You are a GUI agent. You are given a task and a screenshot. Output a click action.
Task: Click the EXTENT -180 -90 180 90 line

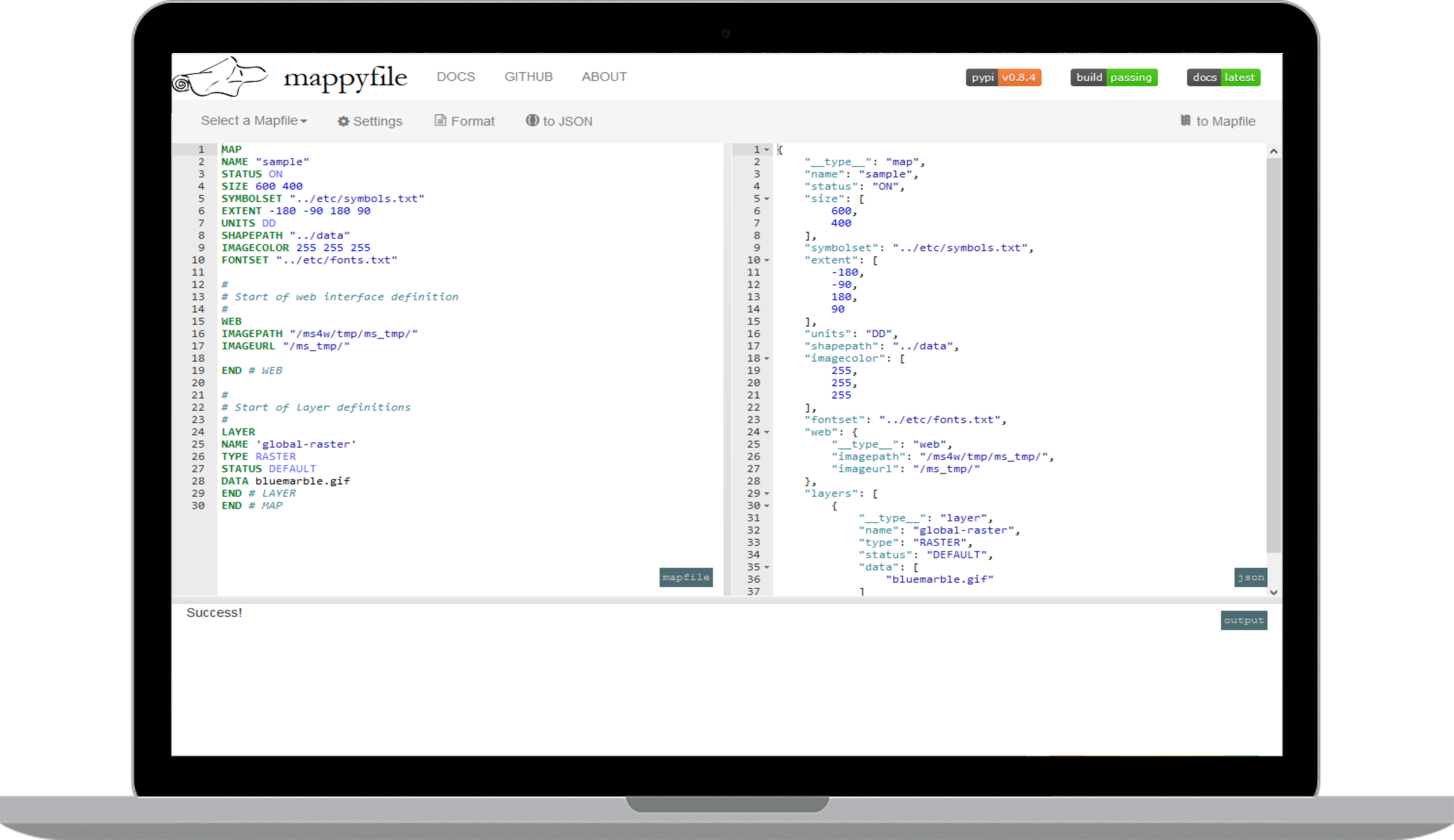(296, 211)
